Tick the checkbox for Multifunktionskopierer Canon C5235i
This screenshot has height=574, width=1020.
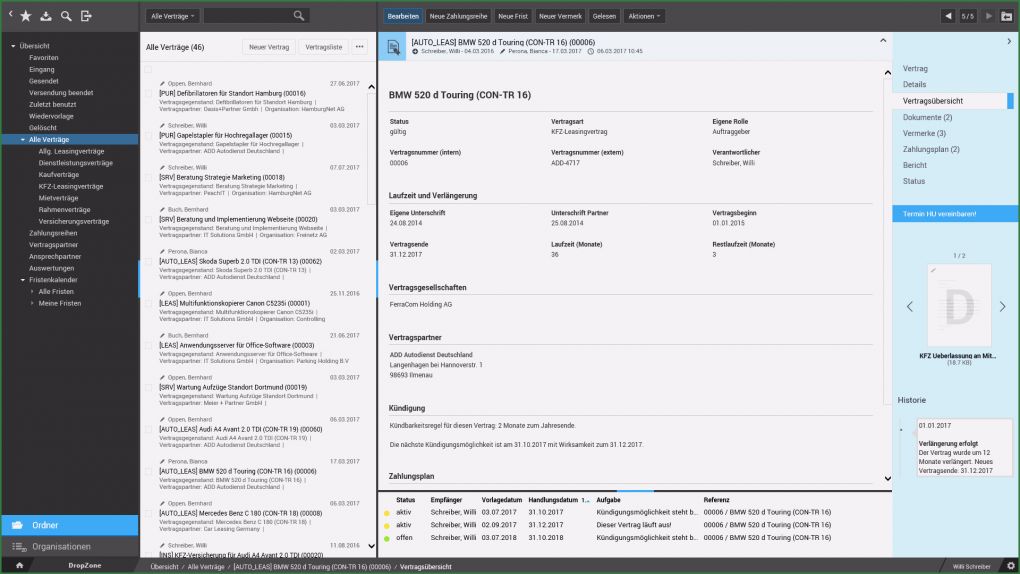click(148, 303)
